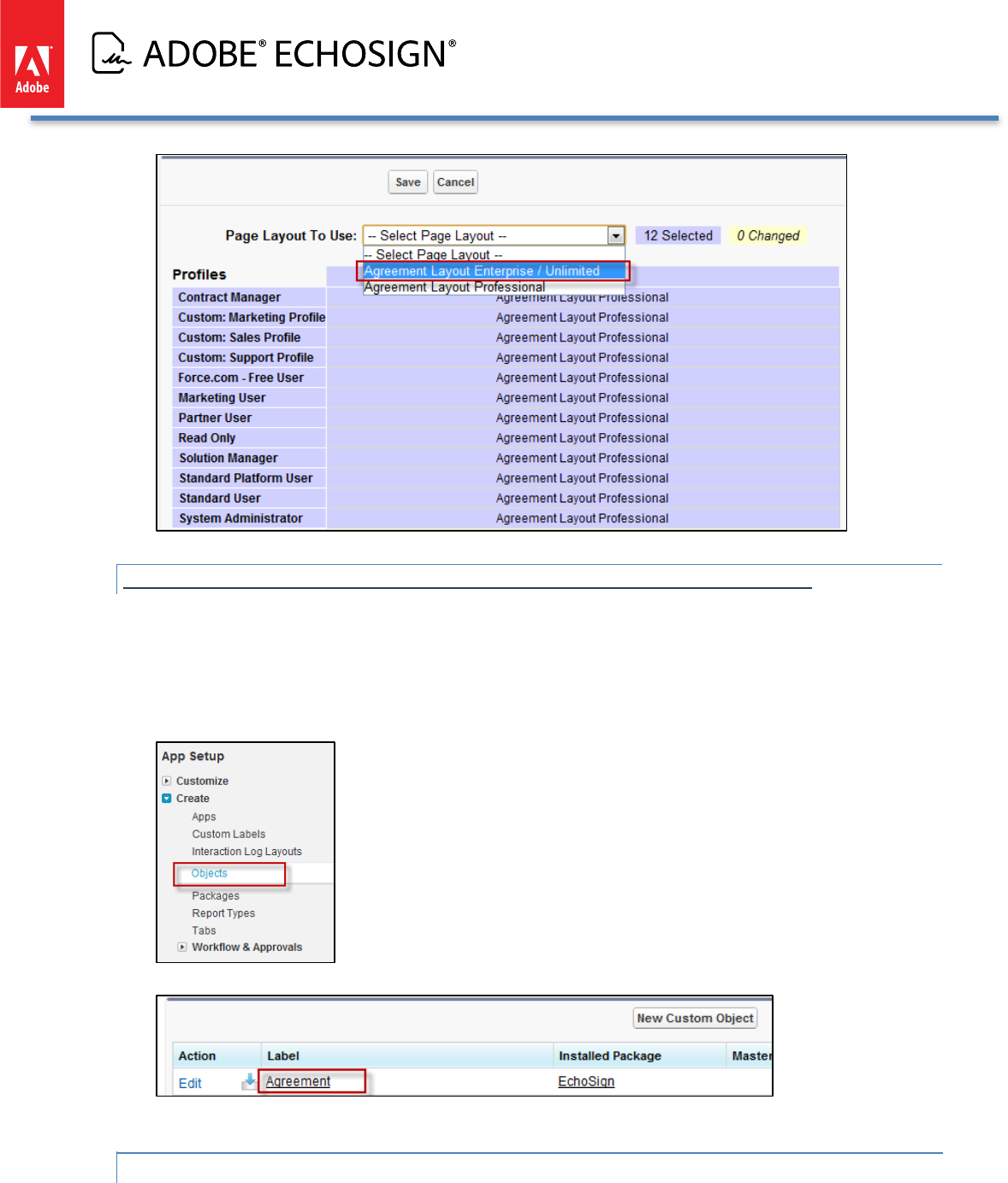Click the New Custom Object button

pyautogui.click(x=695, y=1019)
